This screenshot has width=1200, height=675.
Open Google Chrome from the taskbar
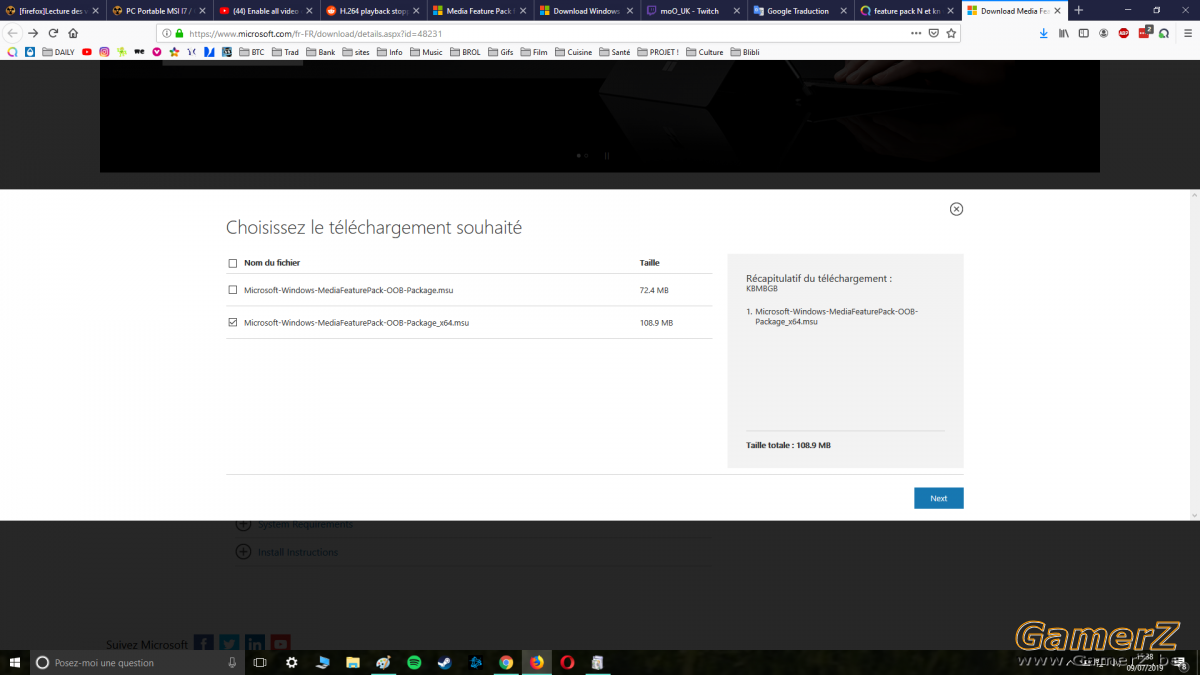pyautogui.click(x=506, y=662)
